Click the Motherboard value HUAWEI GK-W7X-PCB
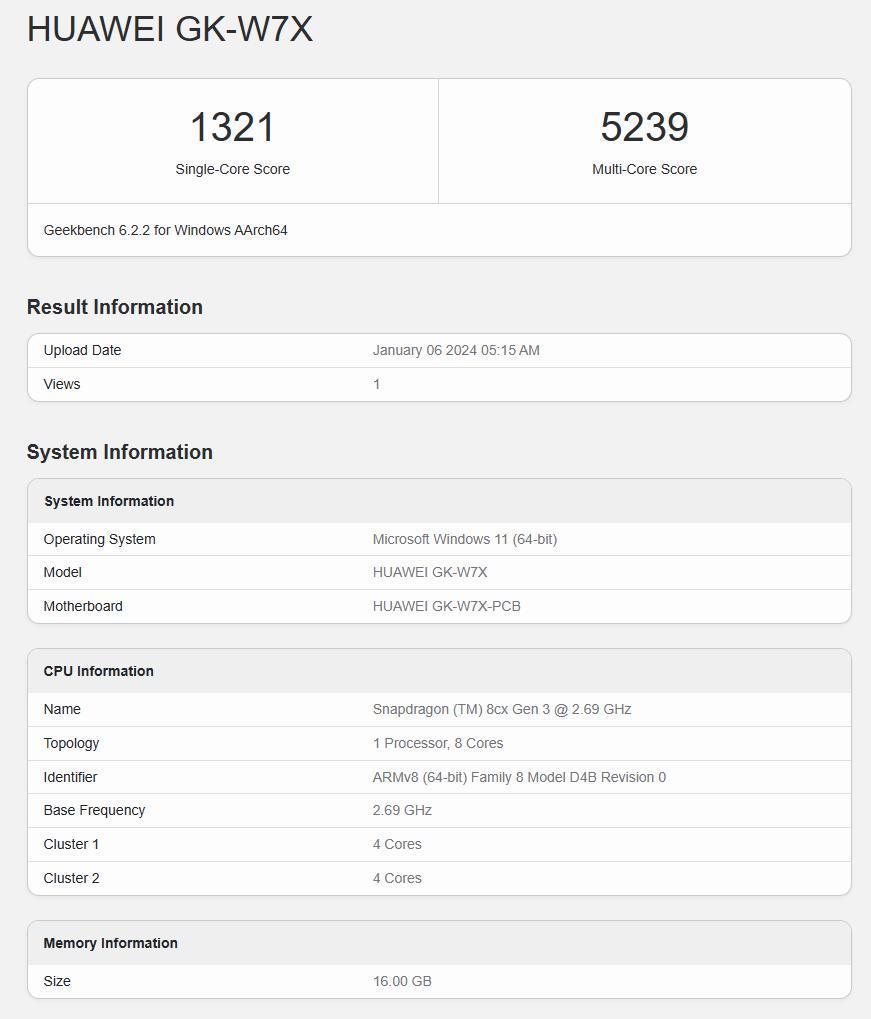The image size is (871, 1019). tap(446, 606)
